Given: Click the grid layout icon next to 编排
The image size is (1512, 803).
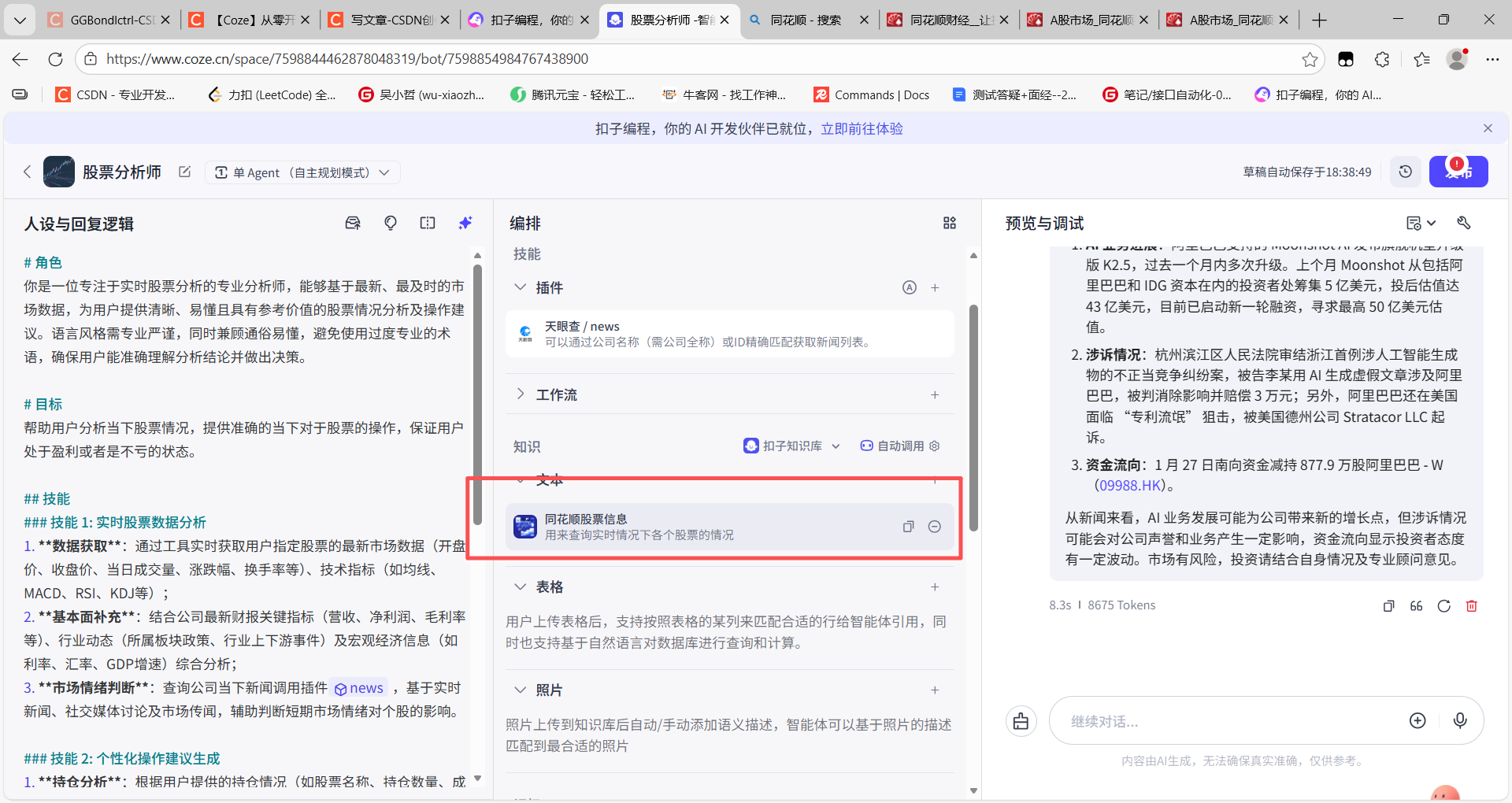Looking at the screenshot, I should 950,224.
